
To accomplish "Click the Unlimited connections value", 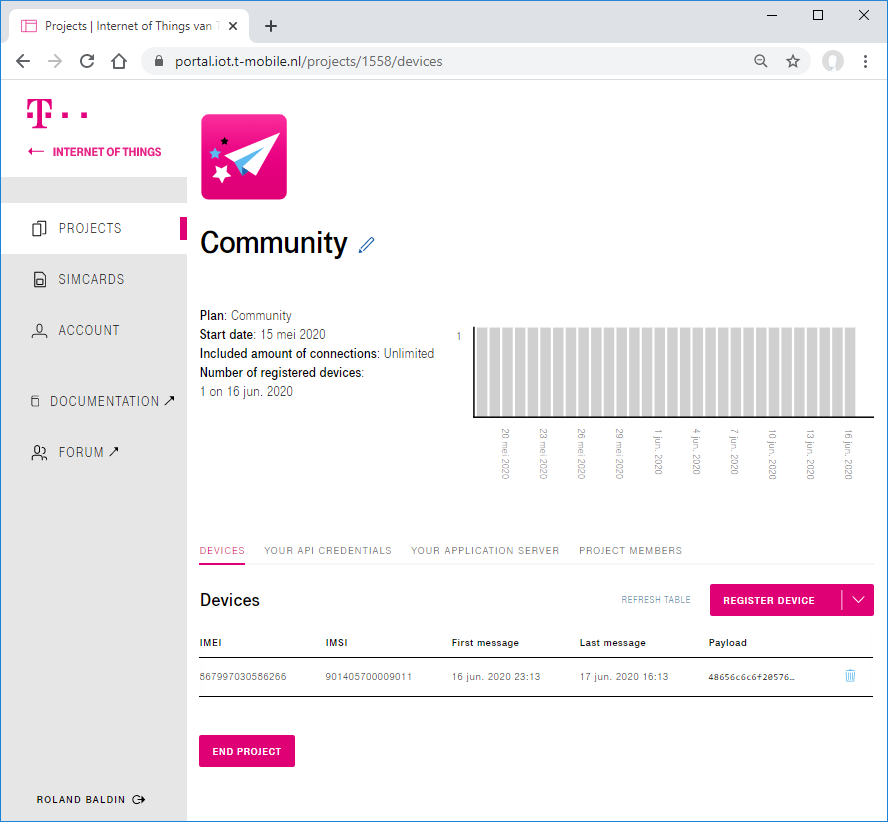I will (x=409, y=353).
